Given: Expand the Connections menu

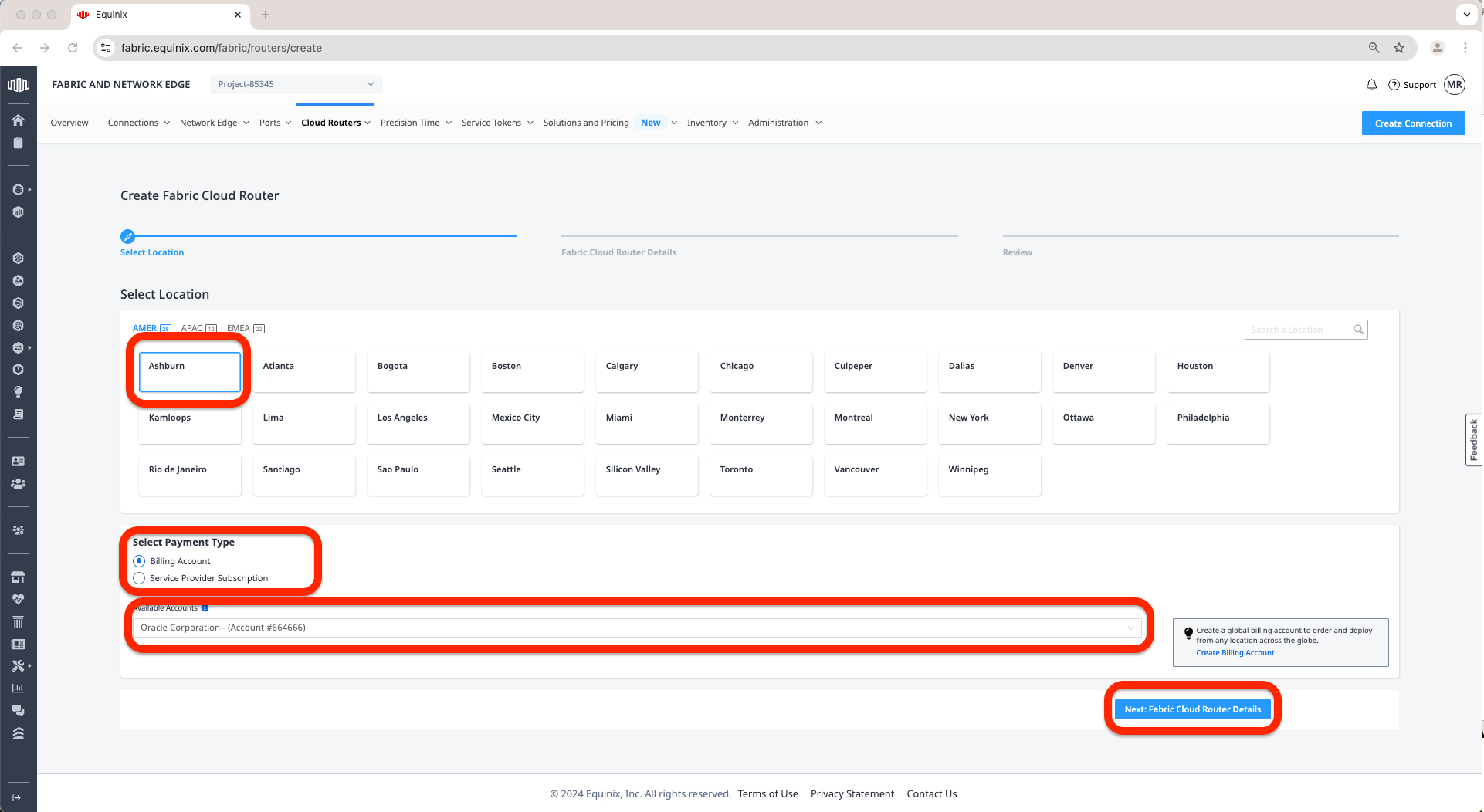Looking at the screenshot, I should coord(138,123).
